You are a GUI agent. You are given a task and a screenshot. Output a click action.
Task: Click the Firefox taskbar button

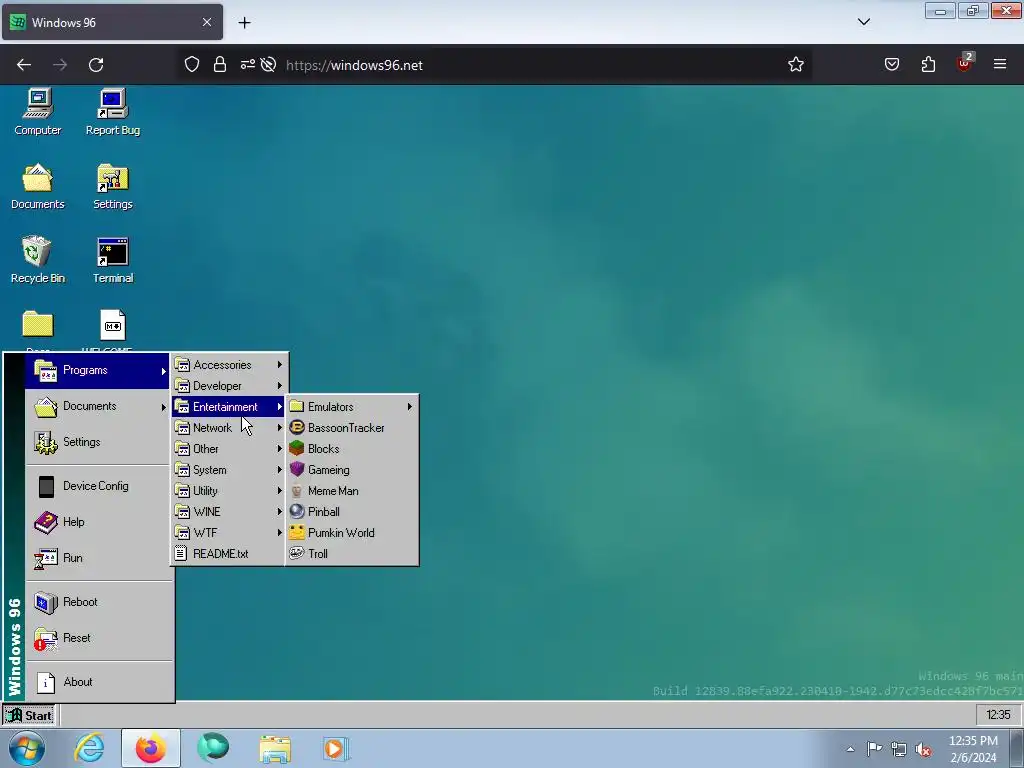click(x=151, y=748)
